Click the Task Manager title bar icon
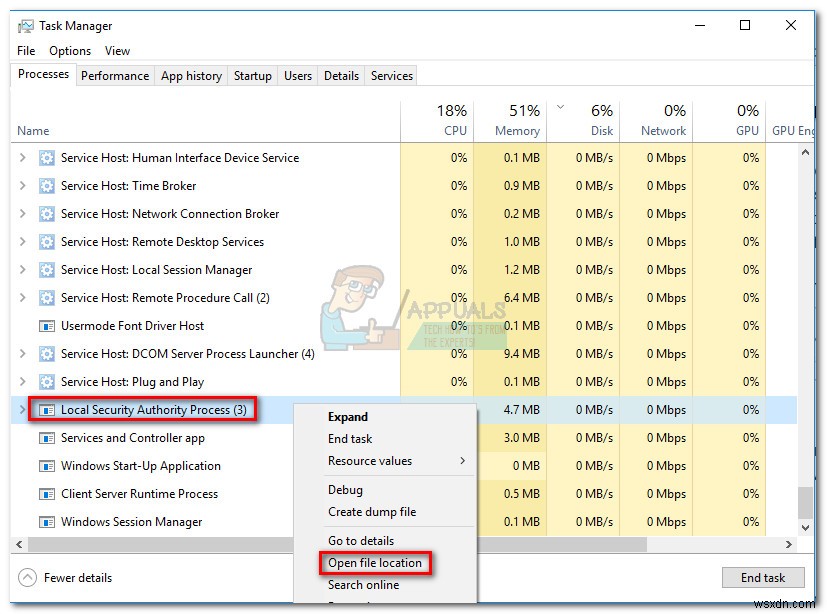 pyautogui.click(x=25, y=26)
